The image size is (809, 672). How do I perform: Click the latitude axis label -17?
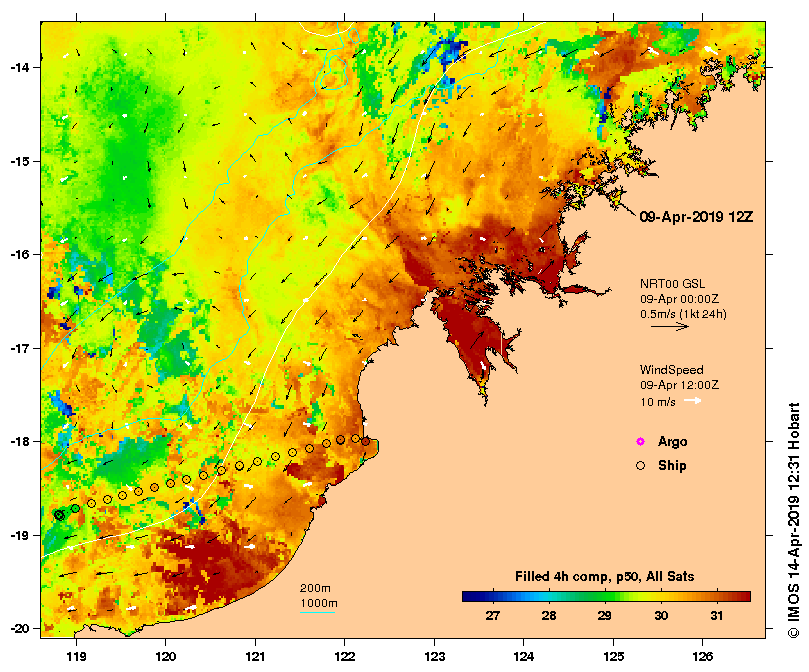coord(19,348)
